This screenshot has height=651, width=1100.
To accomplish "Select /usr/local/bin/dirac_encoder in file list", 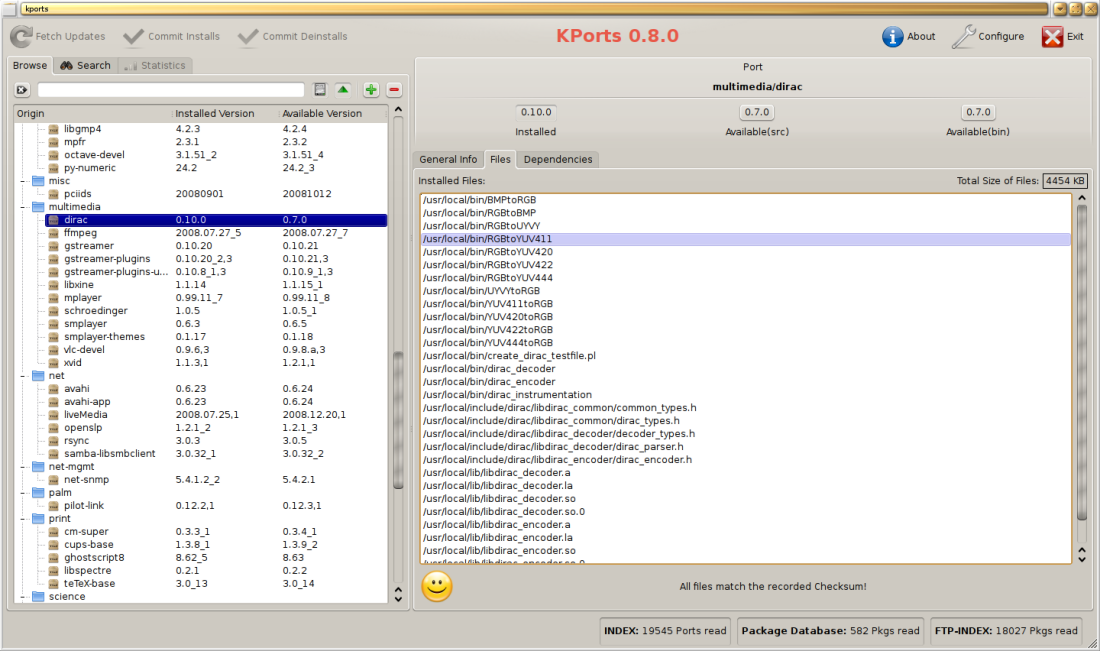I will [x=746, y=382].
